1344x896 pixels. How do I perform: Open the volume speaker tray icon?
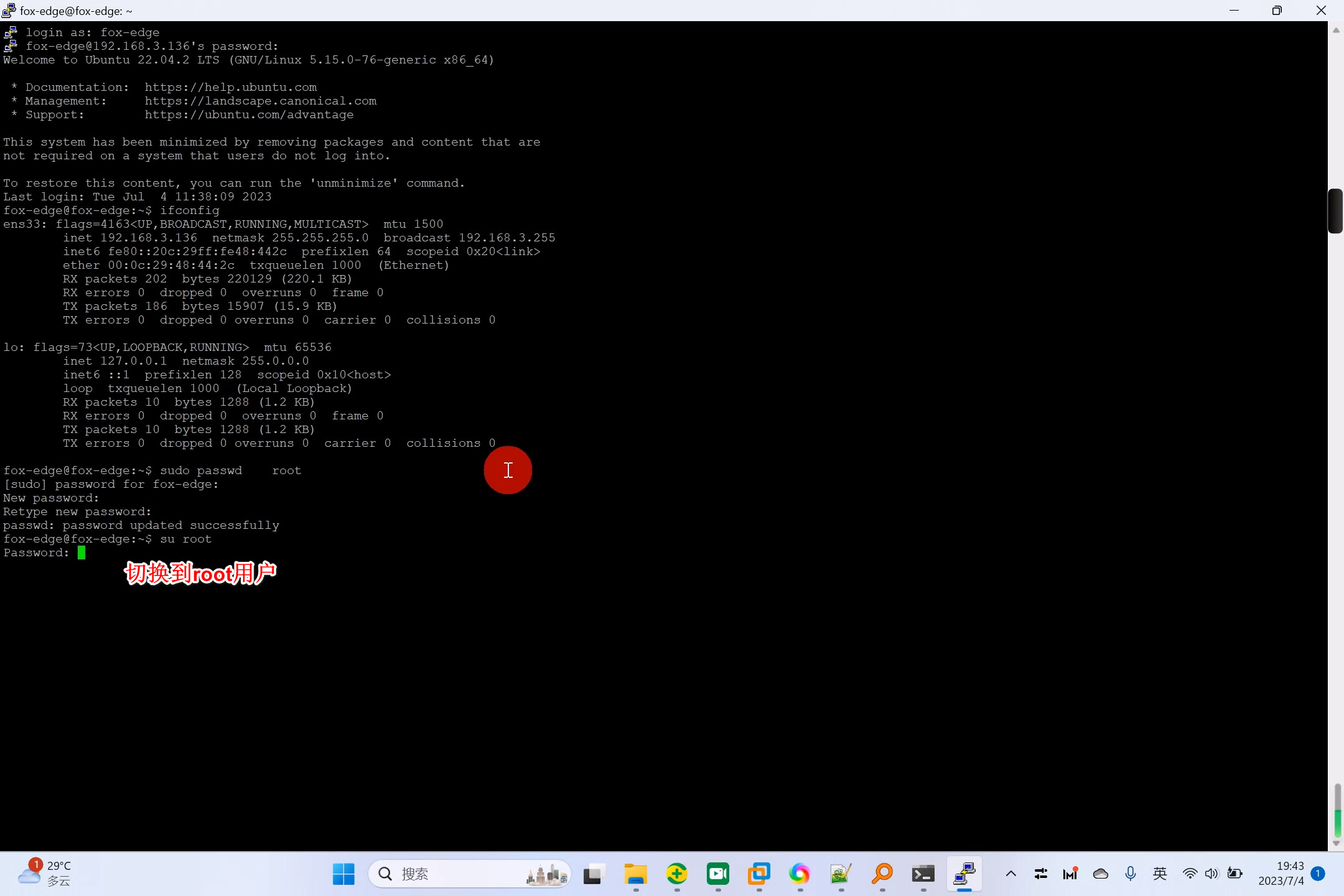click(1211, 874)
